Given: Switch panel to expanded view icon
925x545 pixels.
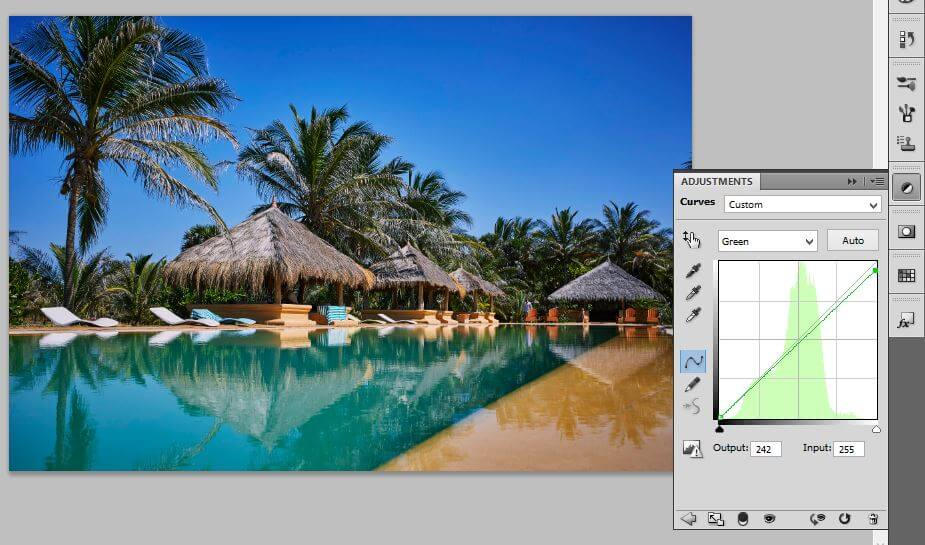Looking at the screenshot, I should coord(716,519).
